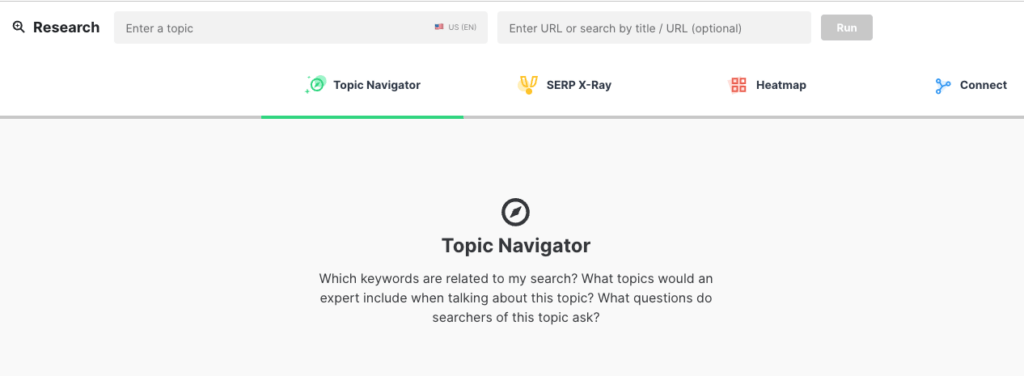Focus the Enter URL or search by title field
The width and height of the screenshot is (1024, 376).
click(x=654, y=28)
